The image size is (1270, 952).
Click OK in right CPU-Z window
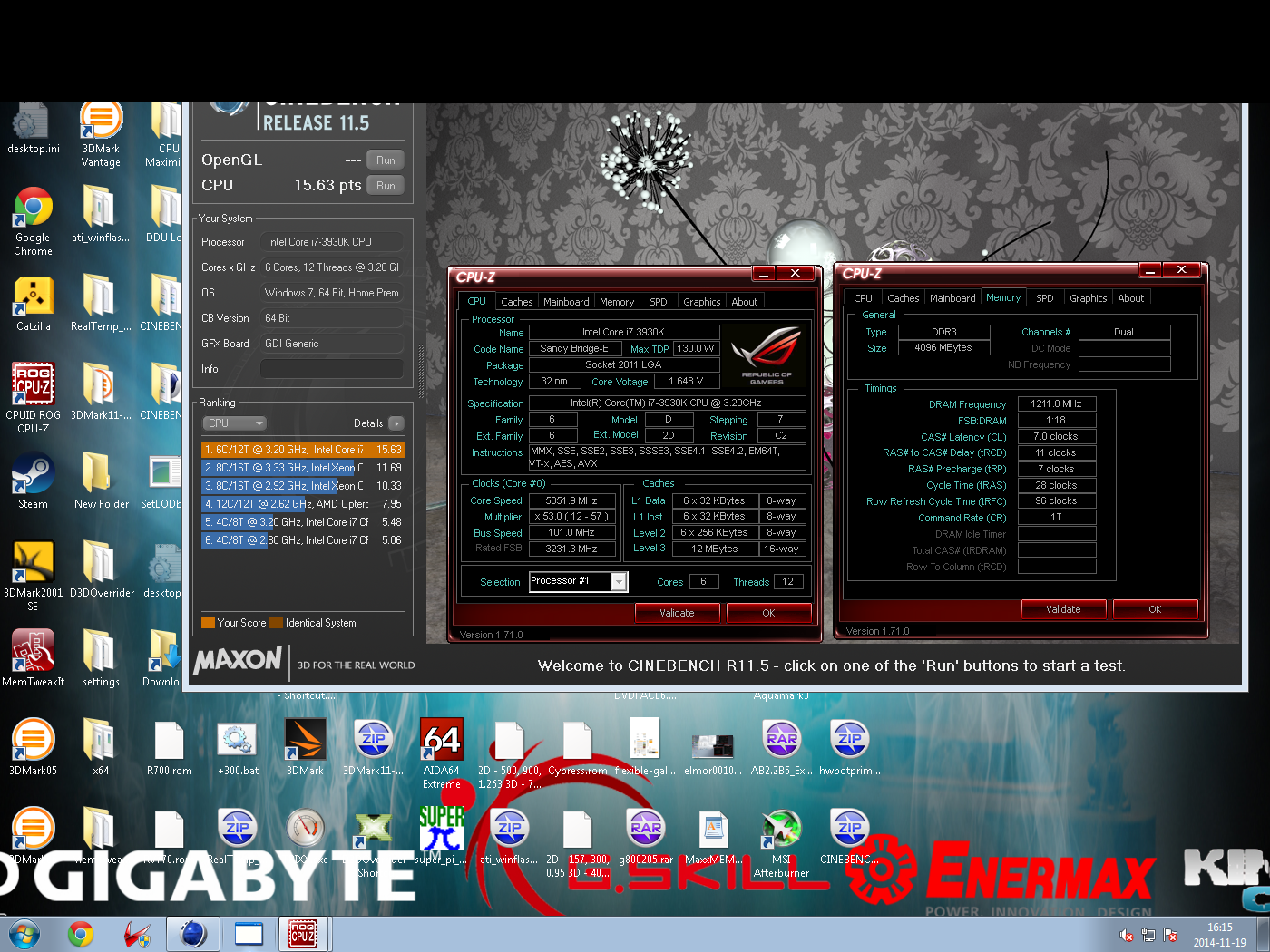tap(1155, 609)
